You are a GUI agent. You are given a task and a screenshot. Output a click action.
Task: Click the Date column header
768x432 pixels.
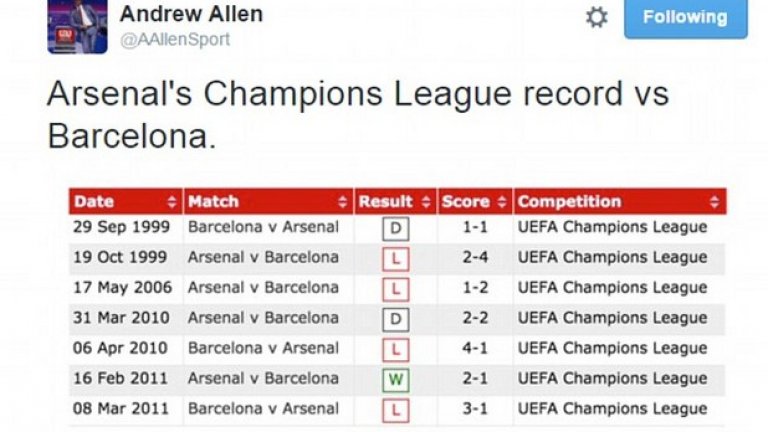click(95, 202)
